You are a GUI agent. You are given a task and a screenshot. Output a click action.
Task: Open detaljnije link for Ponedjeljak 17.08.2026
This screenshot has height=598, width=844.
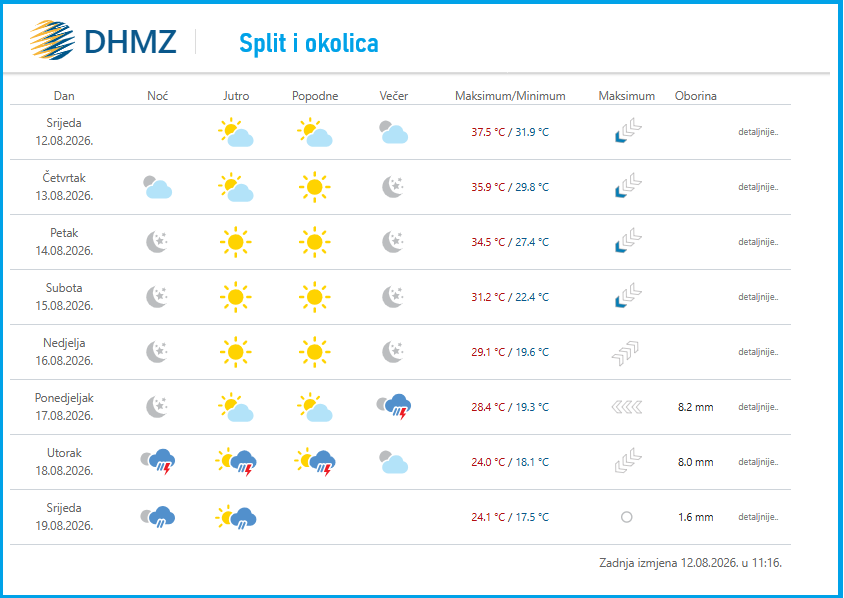pos(758,407)
